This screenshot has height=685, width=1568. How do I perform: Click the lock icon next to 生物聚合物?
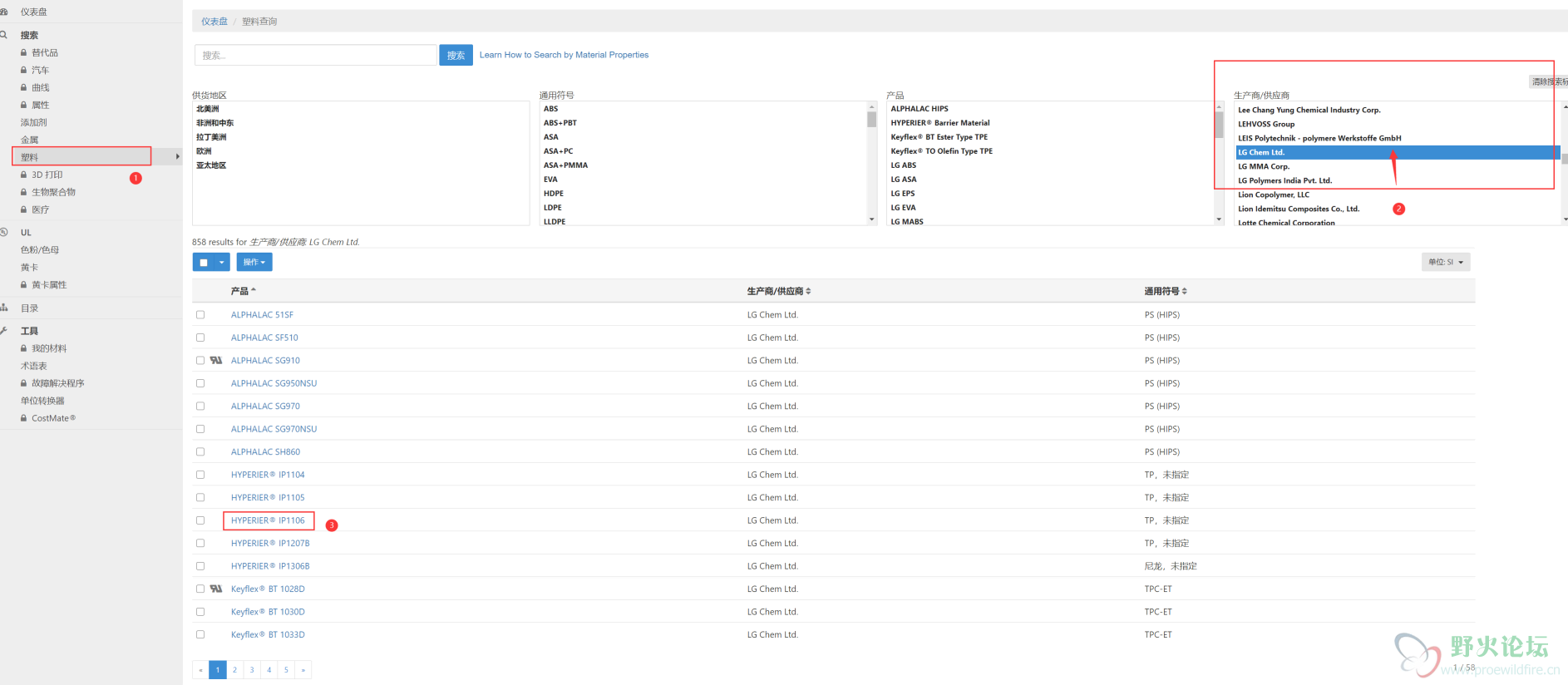[x=24, y=192]
